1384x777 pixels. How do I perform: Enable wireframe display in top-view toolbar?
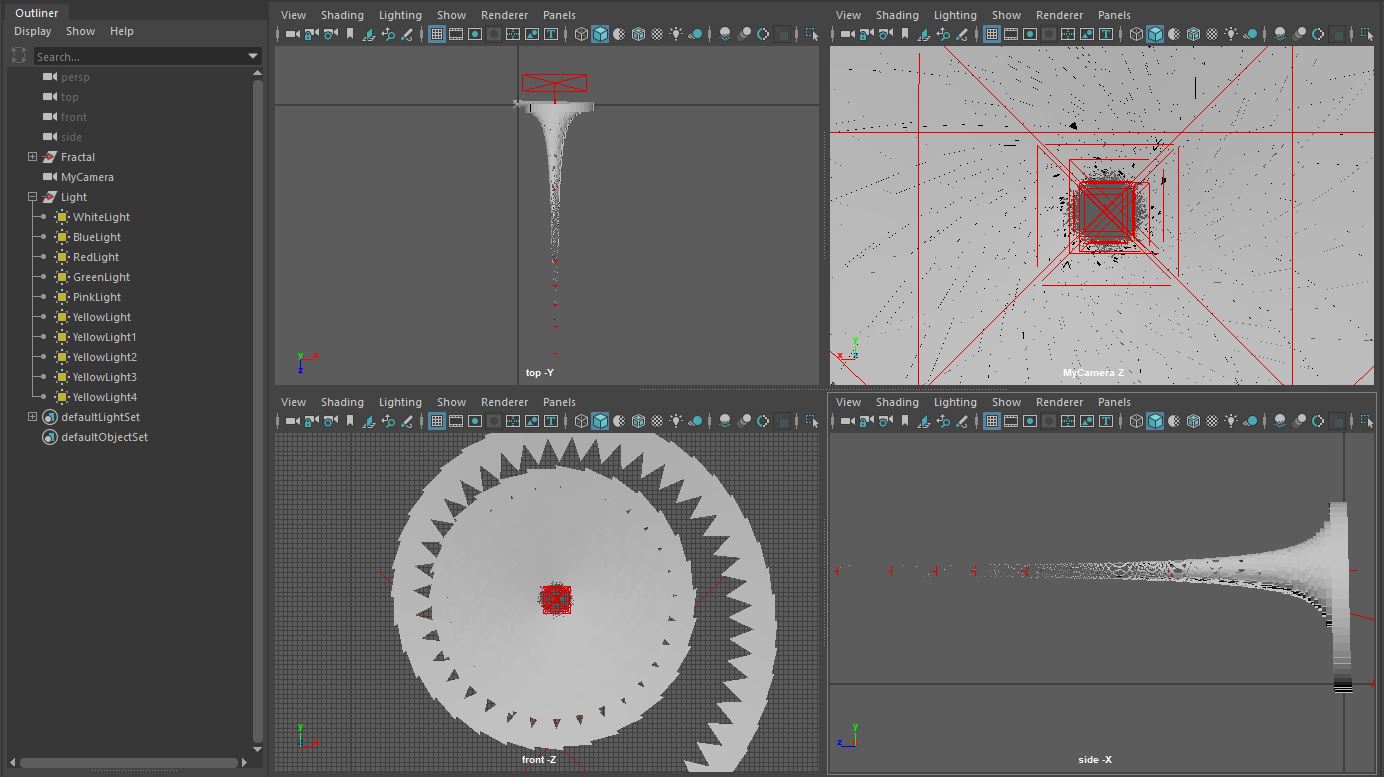click(581, 34)
